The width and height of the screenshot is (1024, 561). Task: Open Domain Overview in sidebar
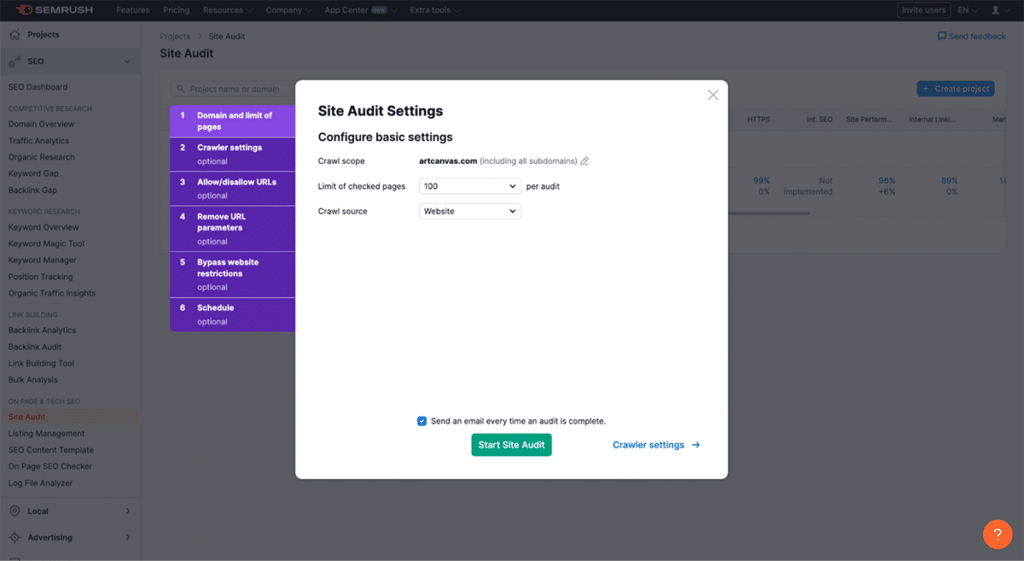[x=41, y=124]
